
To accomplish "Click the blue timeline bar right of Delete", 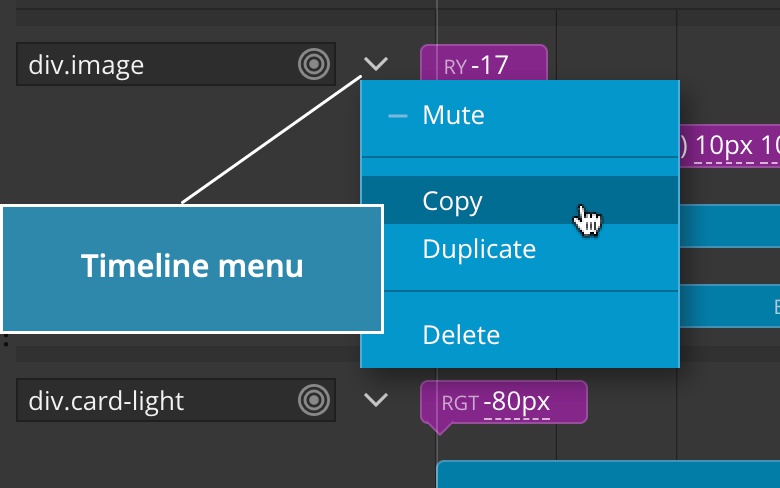I will [x=730, y=305].
